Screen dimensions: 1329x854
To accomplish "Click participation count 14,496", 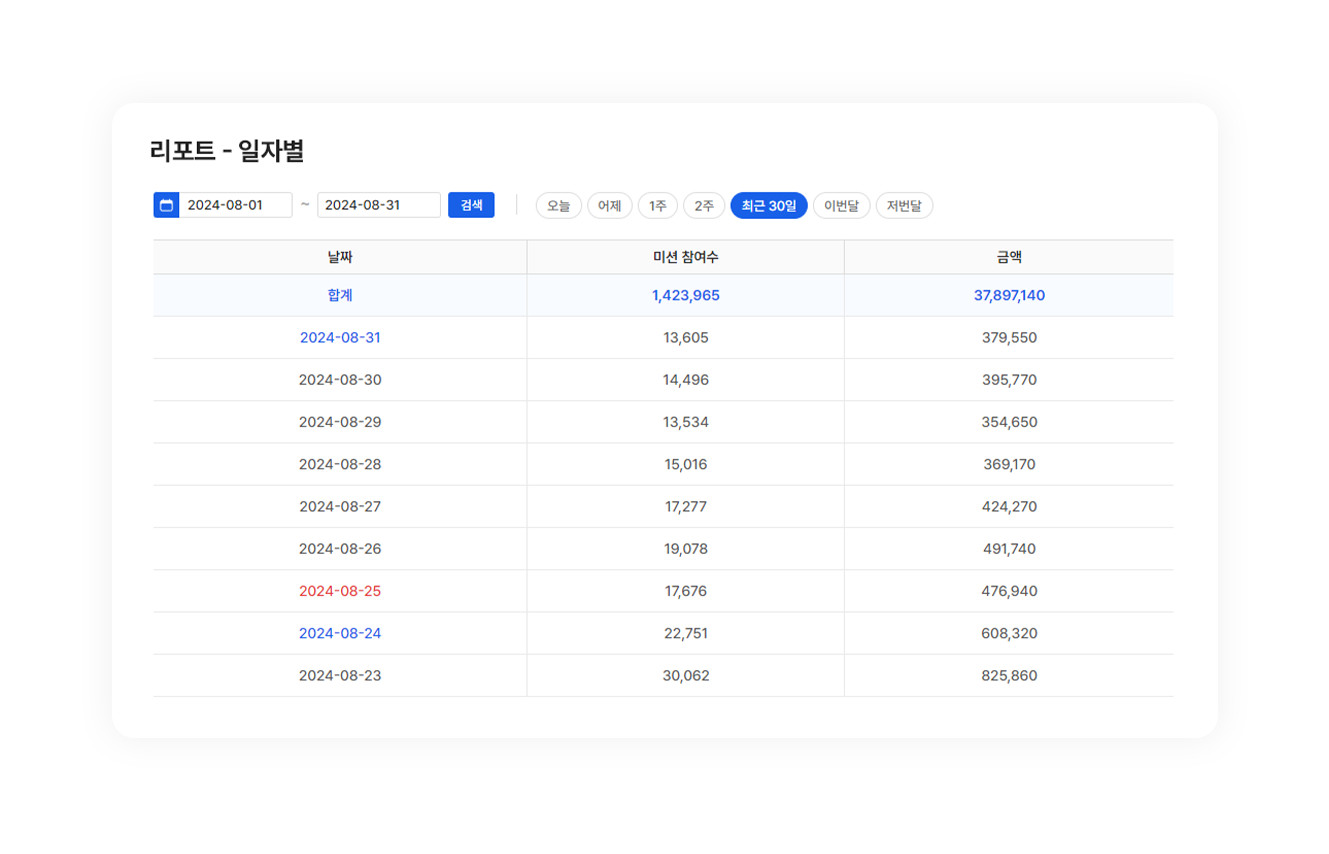I will (x=686, y=380).
